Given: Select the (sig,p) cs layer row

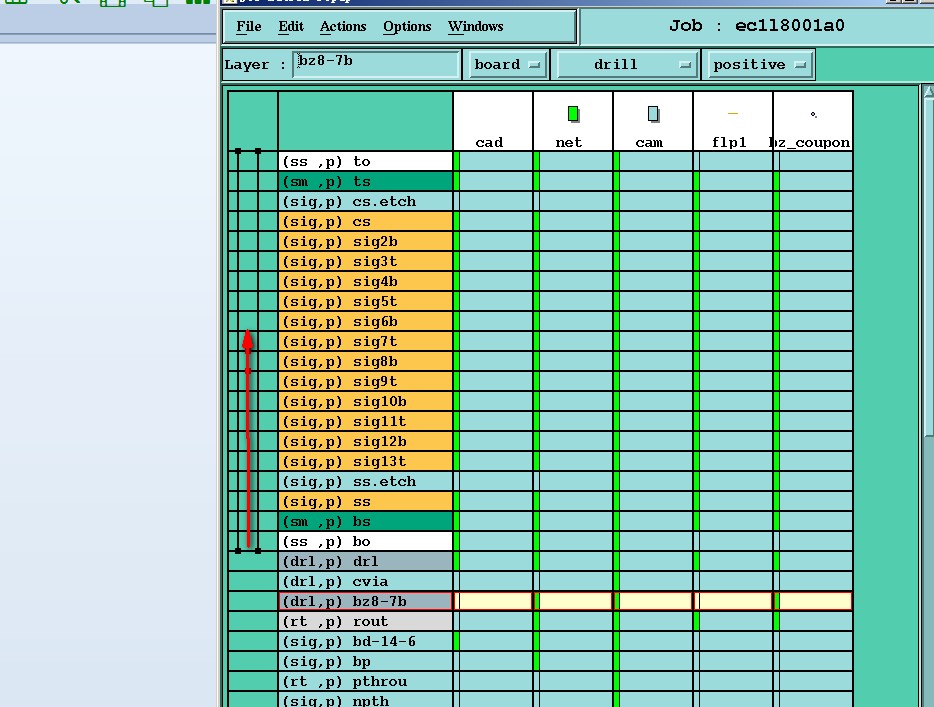Looking at the screenshot, I should pyautogui.click(x=365, y=222).
